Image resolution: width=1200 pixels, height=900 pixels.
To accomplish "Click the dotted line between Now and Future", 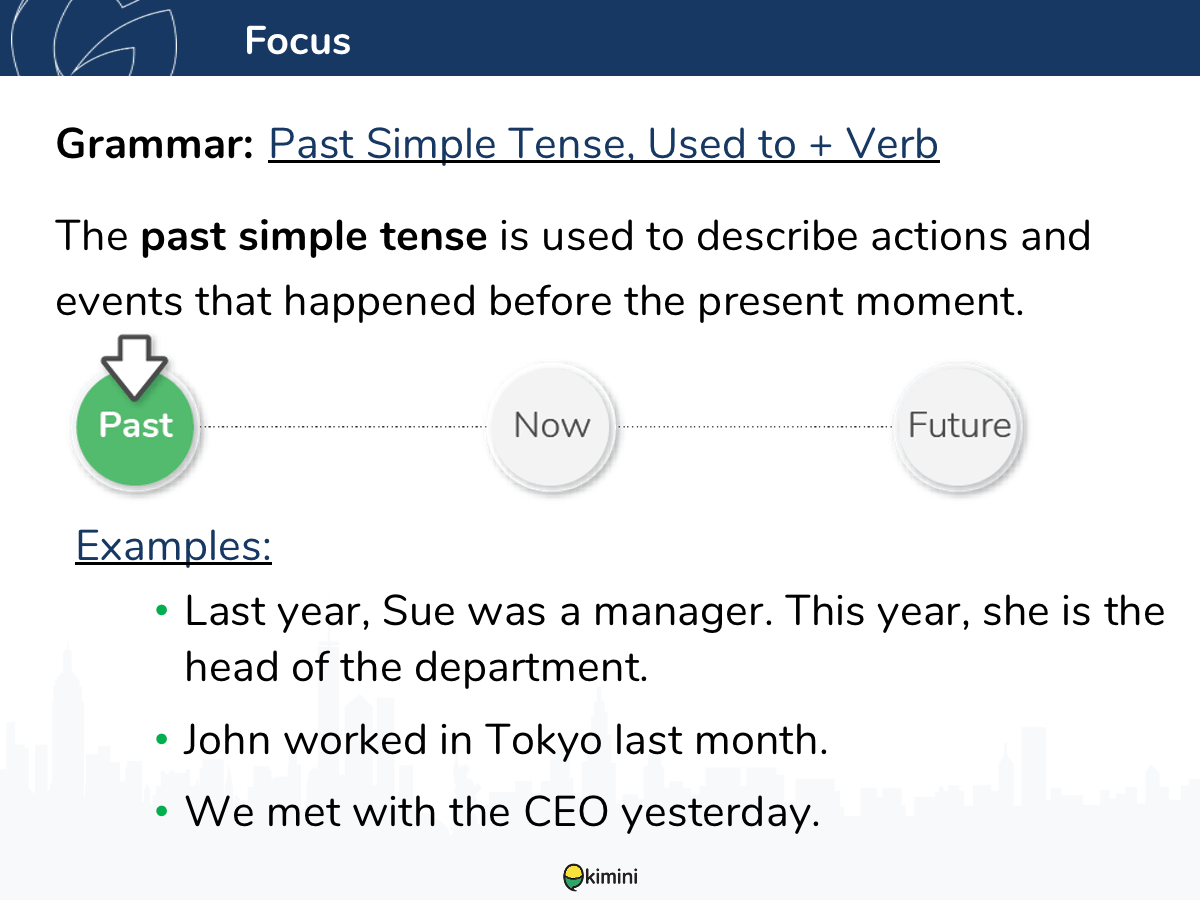I will (x=755, y=427).
